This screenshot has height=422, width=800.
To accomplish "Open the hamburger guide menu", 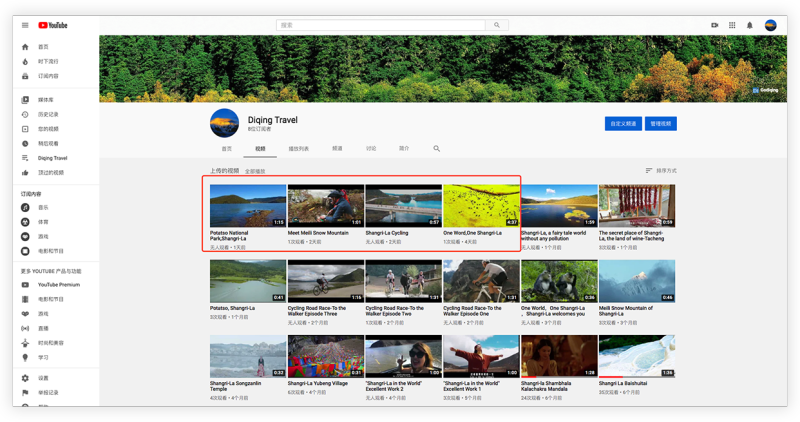I will point(25,25).
